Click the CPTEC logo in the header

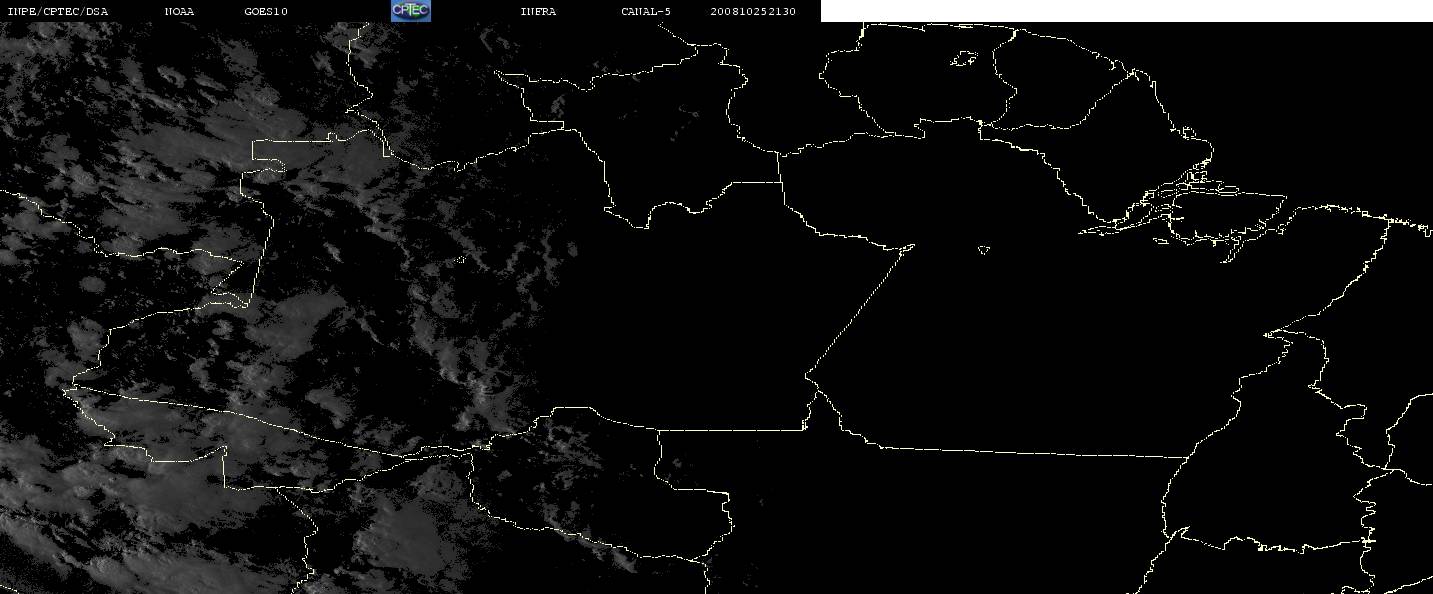click(x=410, y=11)
